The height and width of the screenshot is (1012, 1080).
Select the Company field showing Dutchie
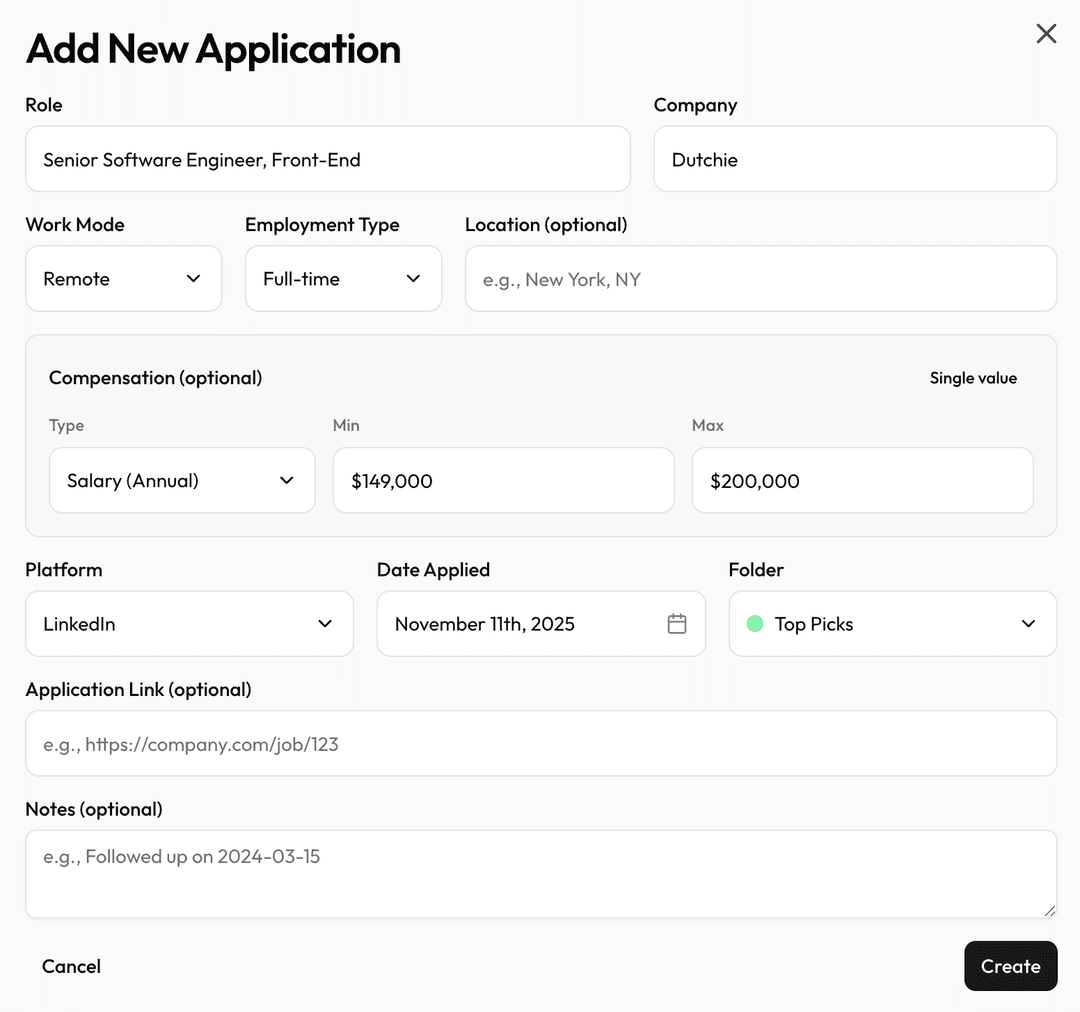(x=855, y=159)
